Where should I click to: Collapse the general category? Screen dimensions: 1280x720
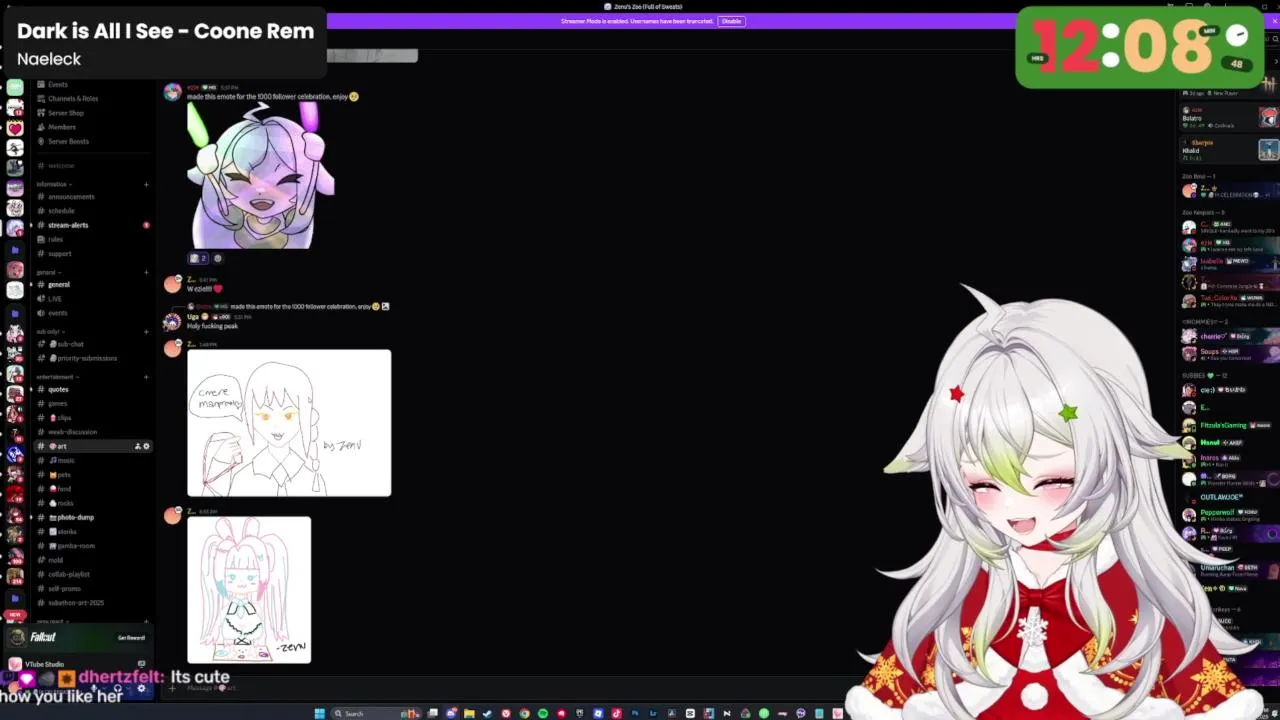pyautogui.click(x=47, y=272)
